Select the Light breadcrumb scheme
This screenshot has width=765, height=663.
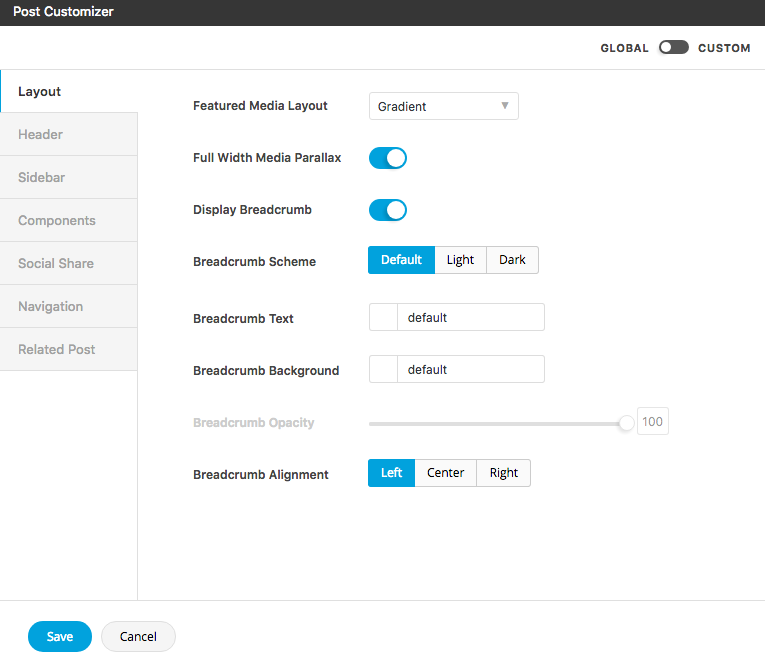pos(460,260)
